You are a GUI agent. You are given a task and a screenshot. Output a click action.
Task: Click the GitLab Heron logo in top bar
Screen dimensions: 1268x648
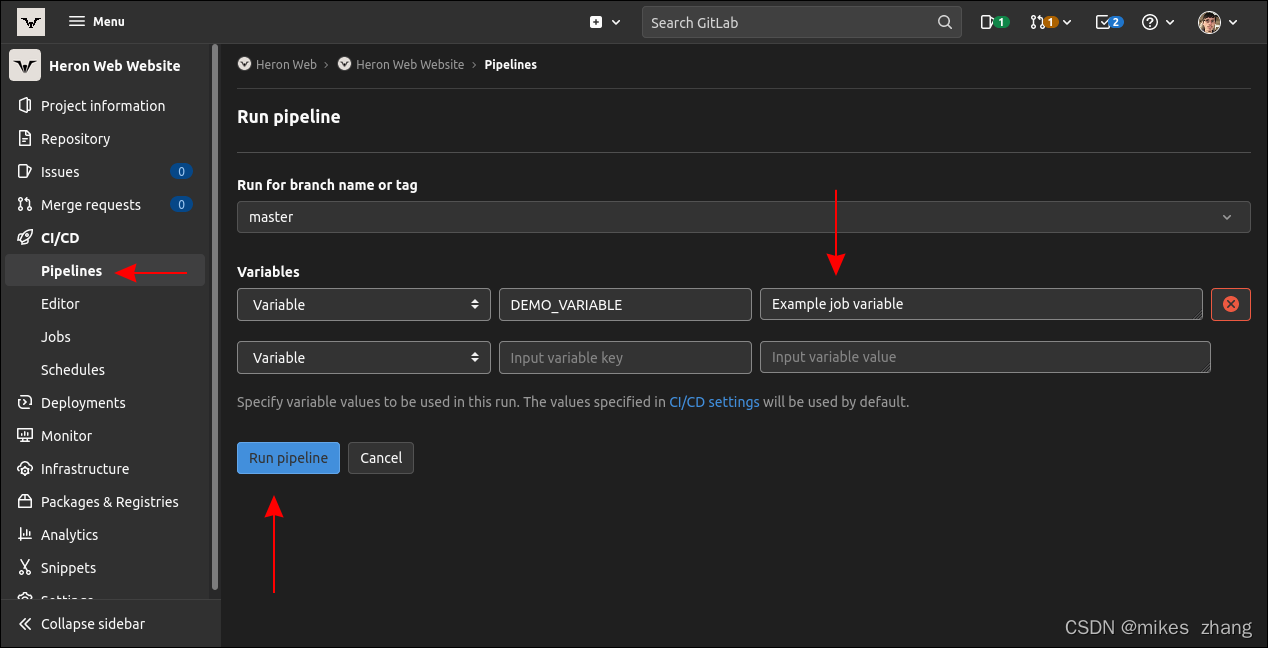click(31, 21)
